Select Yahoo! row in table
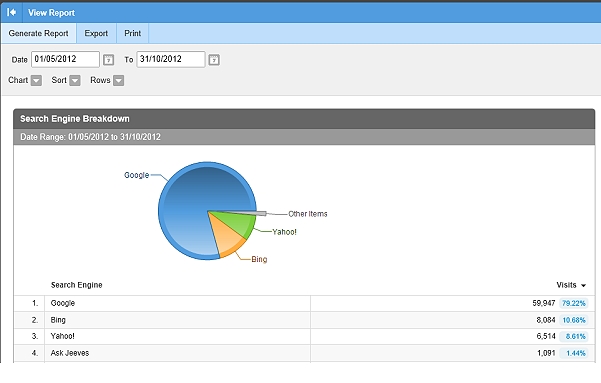The width and height of the screenshot is (601, 383). point(304,336)
